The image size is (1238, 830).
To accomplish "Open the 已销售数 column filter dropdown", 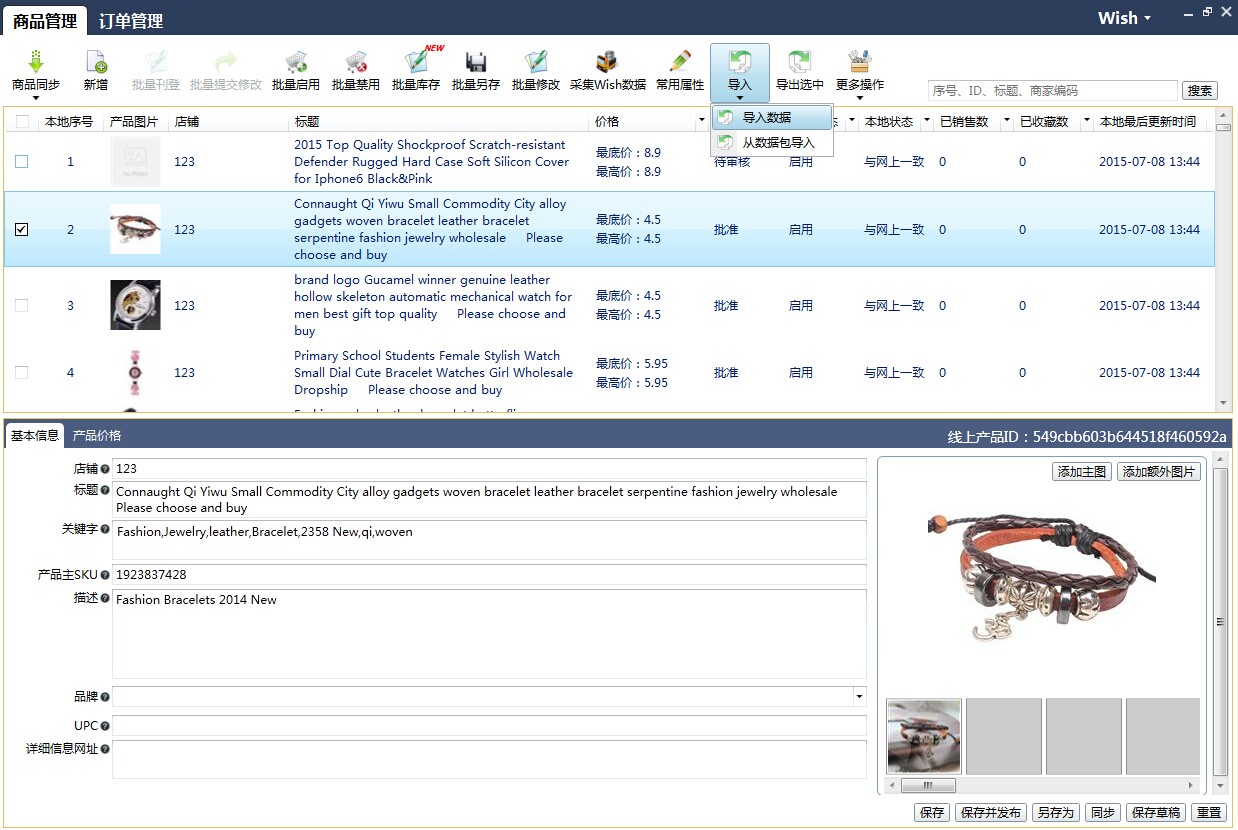I will [x=1006, y=122].
